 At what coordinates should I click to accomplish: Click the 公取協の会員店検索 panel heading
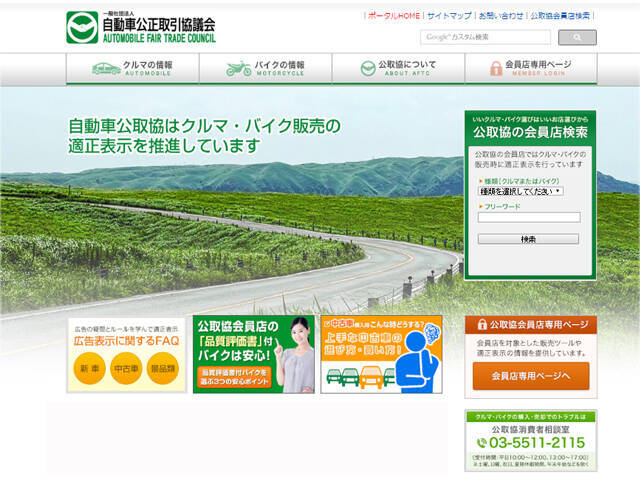[530, 132]
